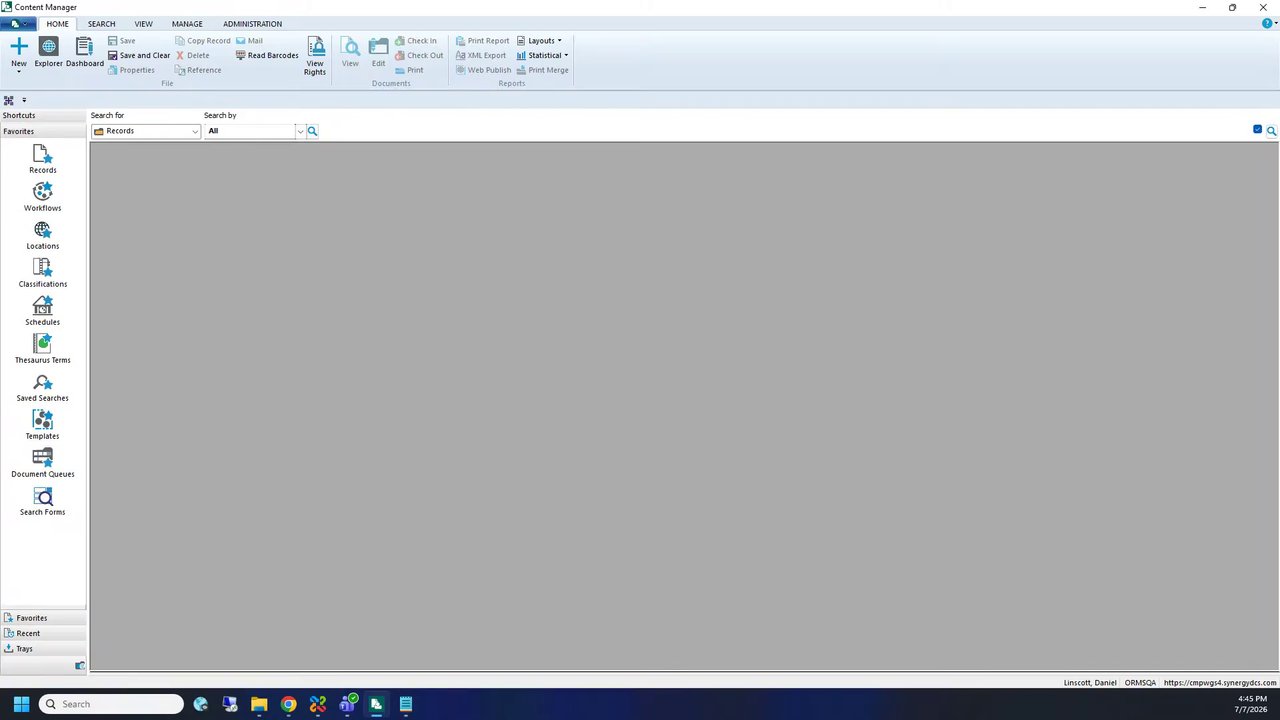Viewport: 1280px width, 720px height.
Task: Click Read Barcodes in the ribbon
Action: [x=267, y=56]
